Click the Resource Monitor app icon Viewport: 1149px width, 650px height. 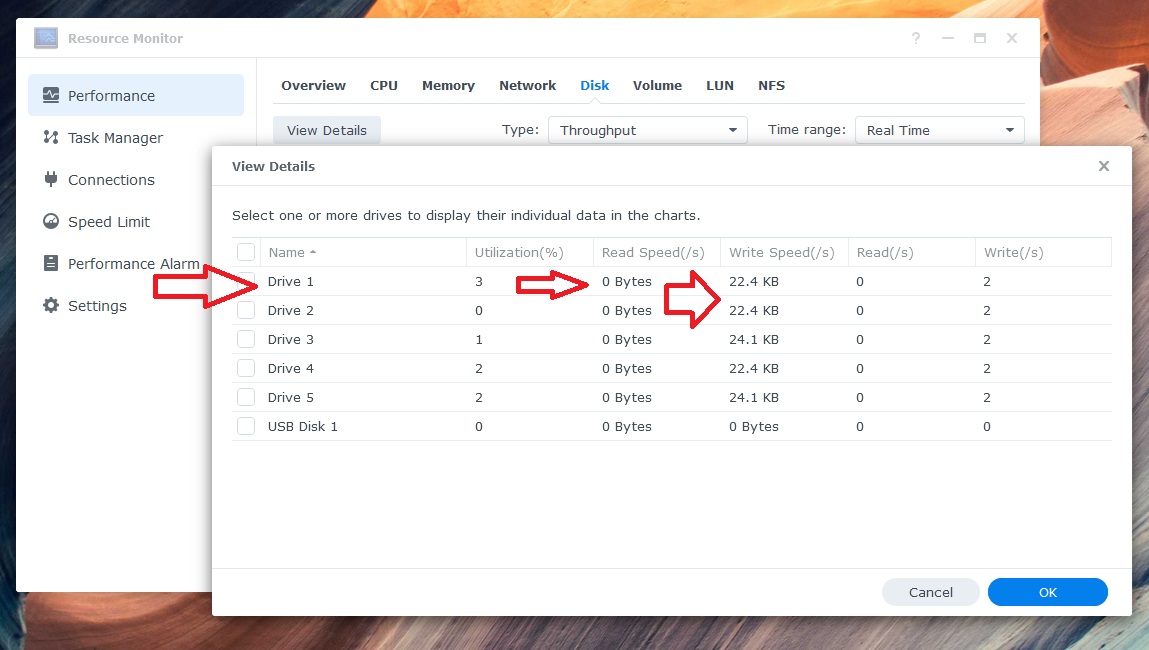click(x=46, y=39)
